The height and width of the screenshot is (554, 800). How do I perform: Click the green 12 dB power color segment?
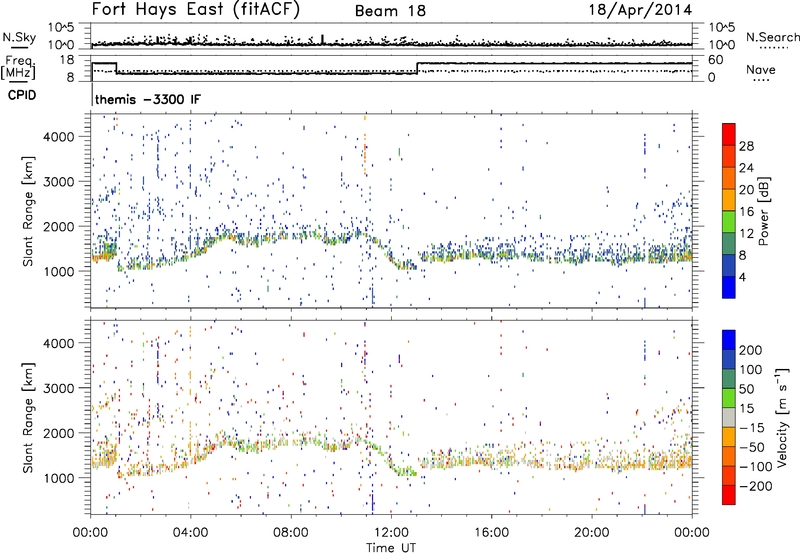pyautogui.click(x=729, y=222)
